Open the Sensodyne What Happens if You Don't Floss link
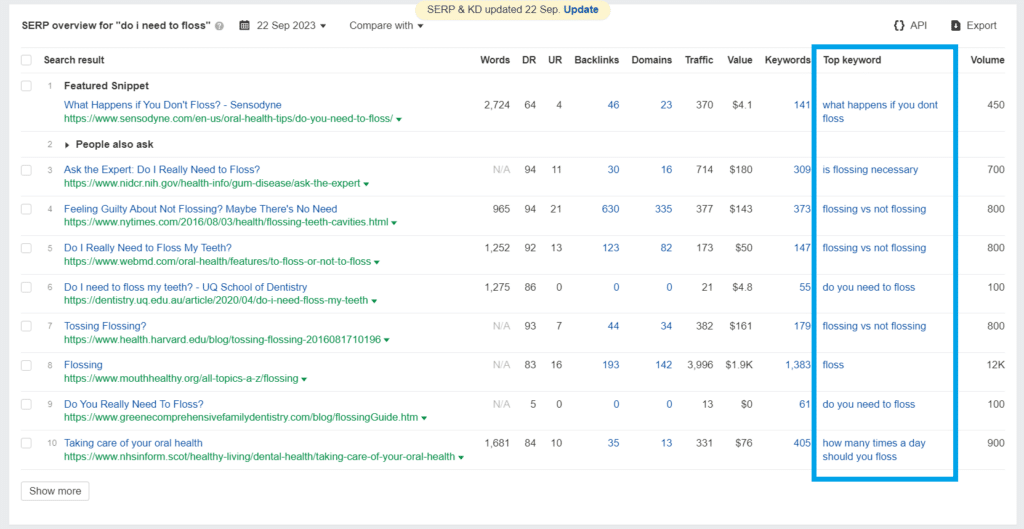Screen dimensions: 1024x529 [x=172, y=104]
